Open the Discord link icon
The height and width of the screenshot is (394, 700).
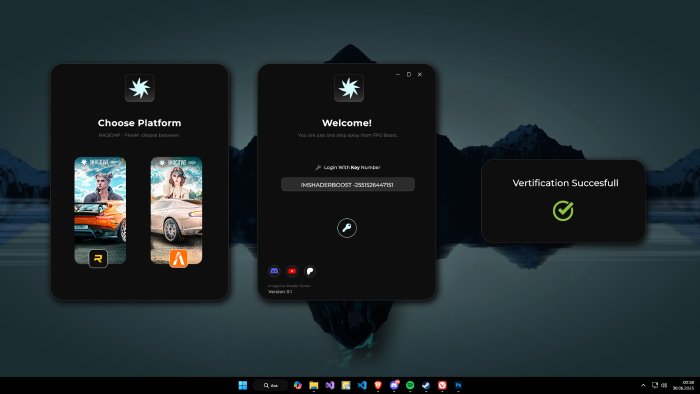pos(274,271)
